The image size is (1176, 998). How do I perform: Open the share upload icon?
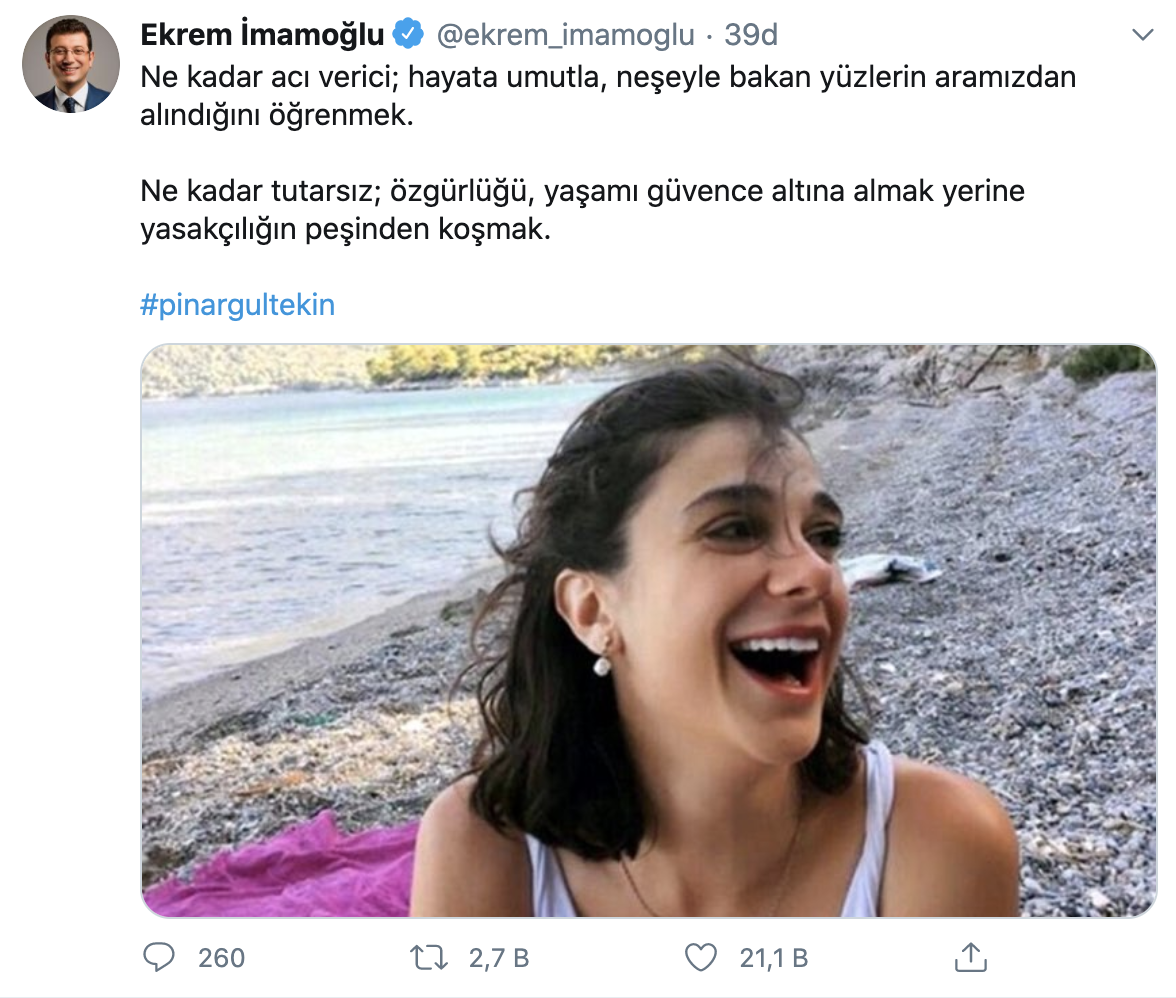970,957
